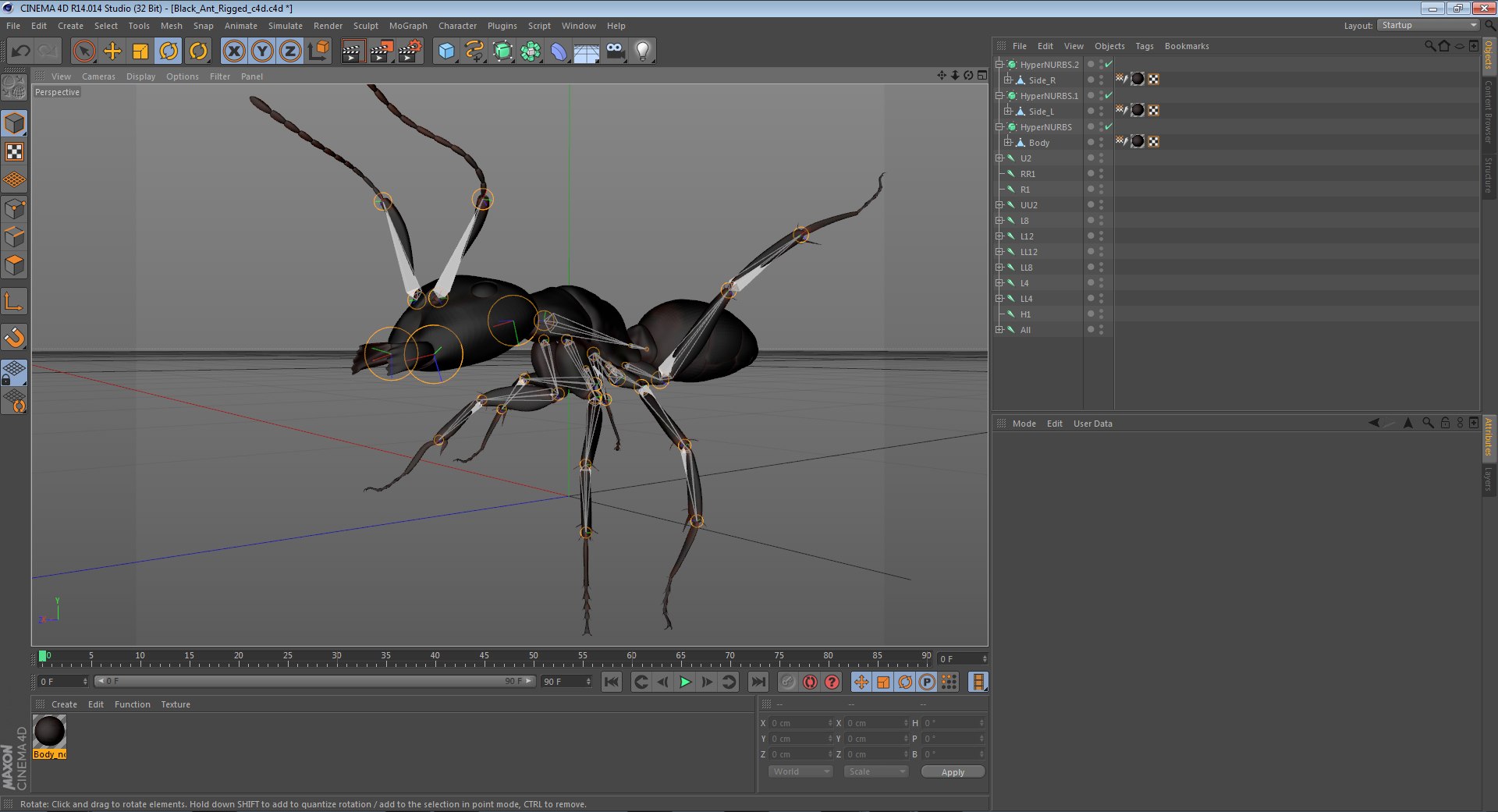
Task: Expand the UU2 joint hierarchy
Action: 999,204
